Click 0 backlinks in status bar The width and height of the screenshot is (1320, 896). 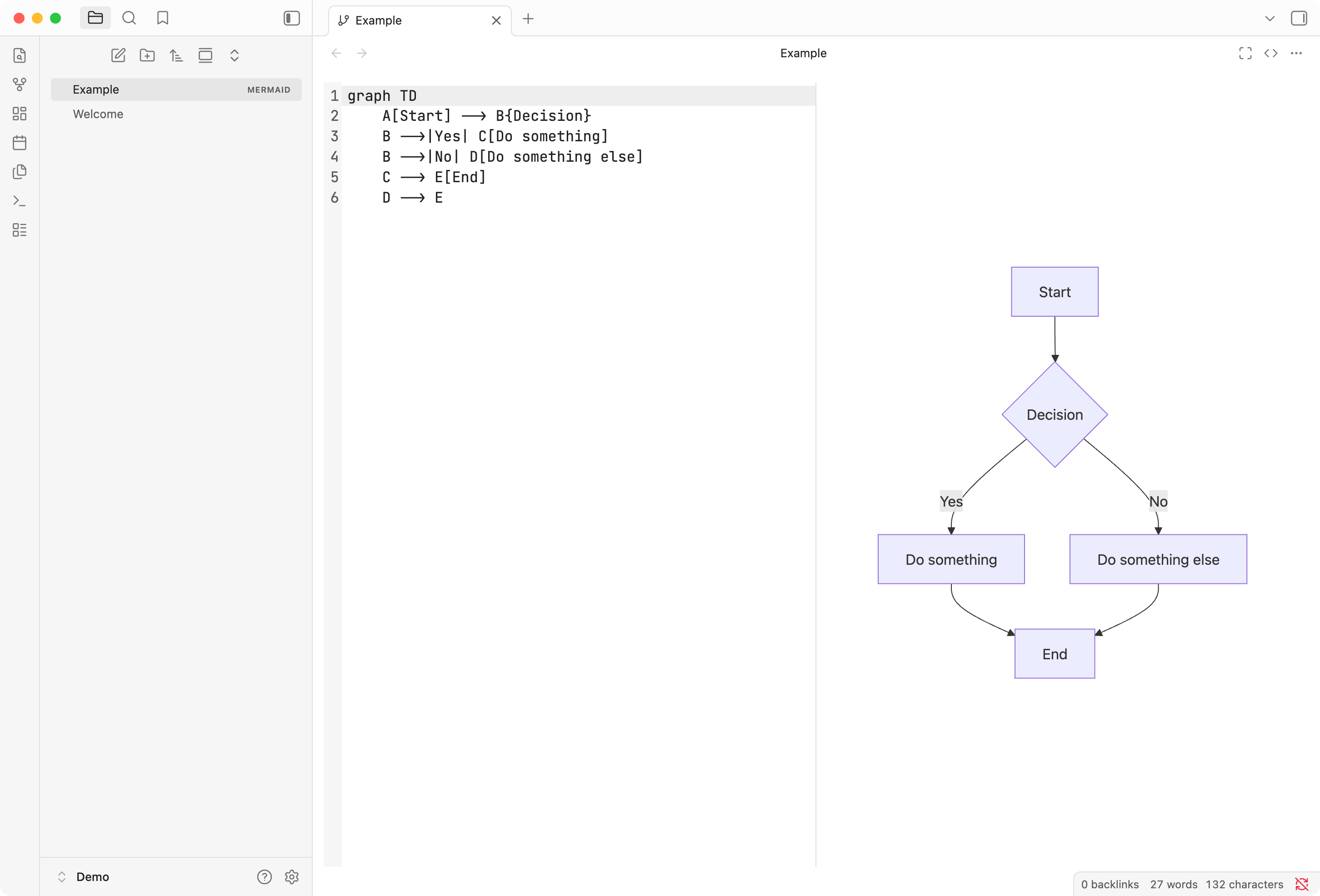tap(1109, 884)
